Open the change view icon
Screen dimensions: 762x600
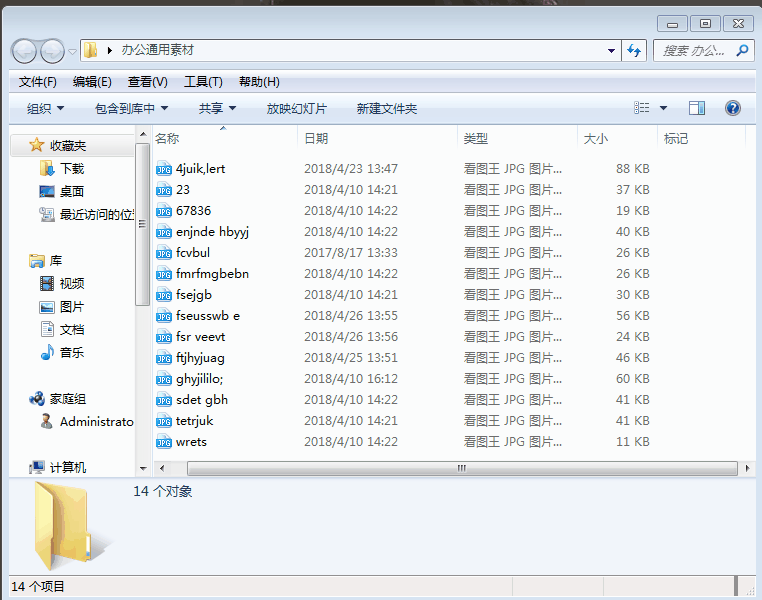point(642,108)
